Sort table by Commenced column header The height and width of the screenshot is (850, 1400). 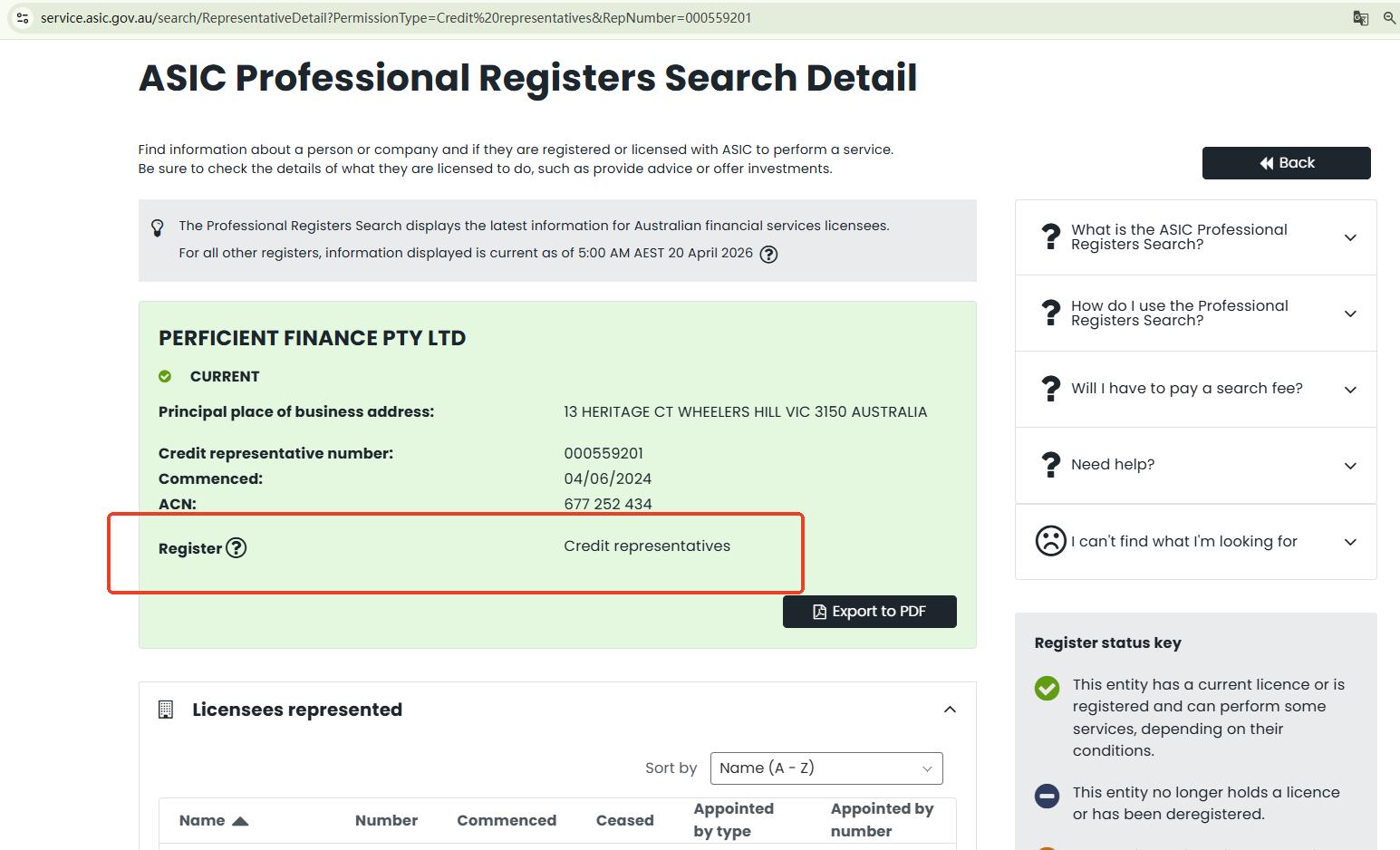click(506, 820)
